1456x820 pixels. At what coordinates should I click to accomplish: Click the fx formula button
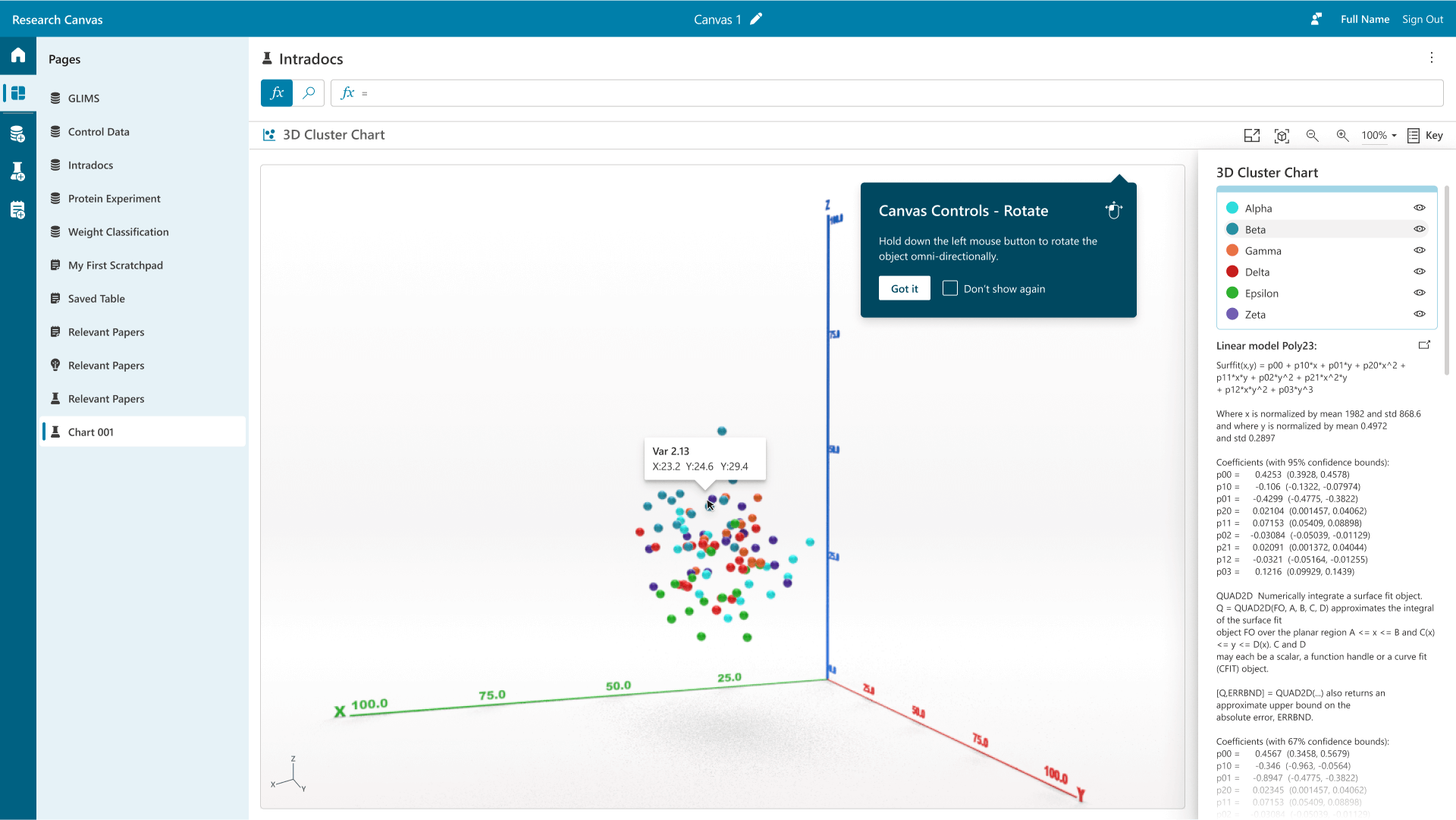(277, 93)
